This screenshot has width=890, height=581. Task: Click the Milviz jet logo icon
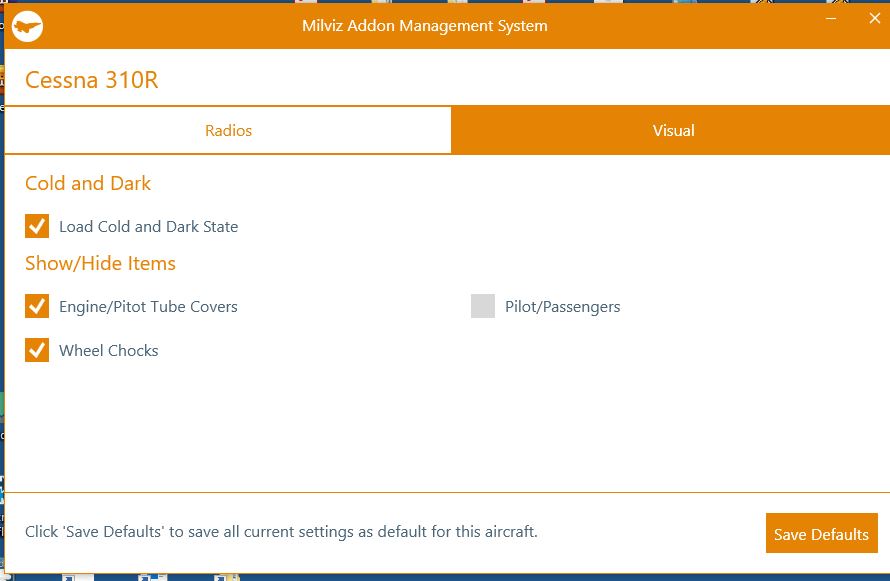[x=27, y=26]
